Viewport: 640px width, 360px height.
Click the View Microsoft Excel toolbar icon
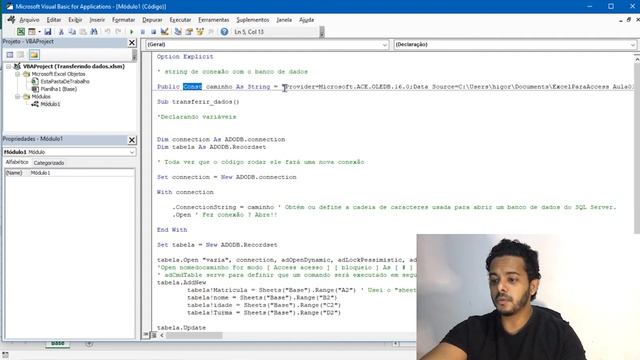pyautogui.click(x=20, y=32)
